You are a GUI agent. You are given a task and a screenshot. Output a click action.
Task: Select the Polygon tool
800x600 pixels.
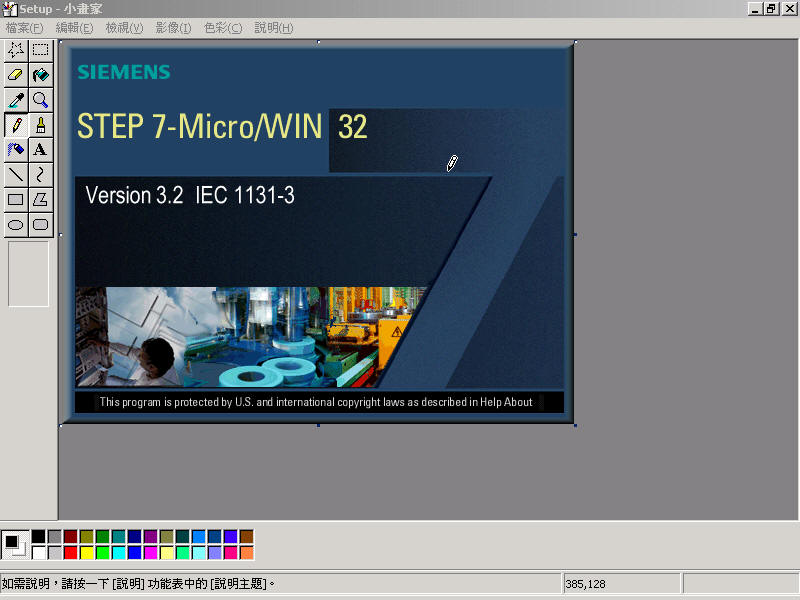click(x=40, y=199)
